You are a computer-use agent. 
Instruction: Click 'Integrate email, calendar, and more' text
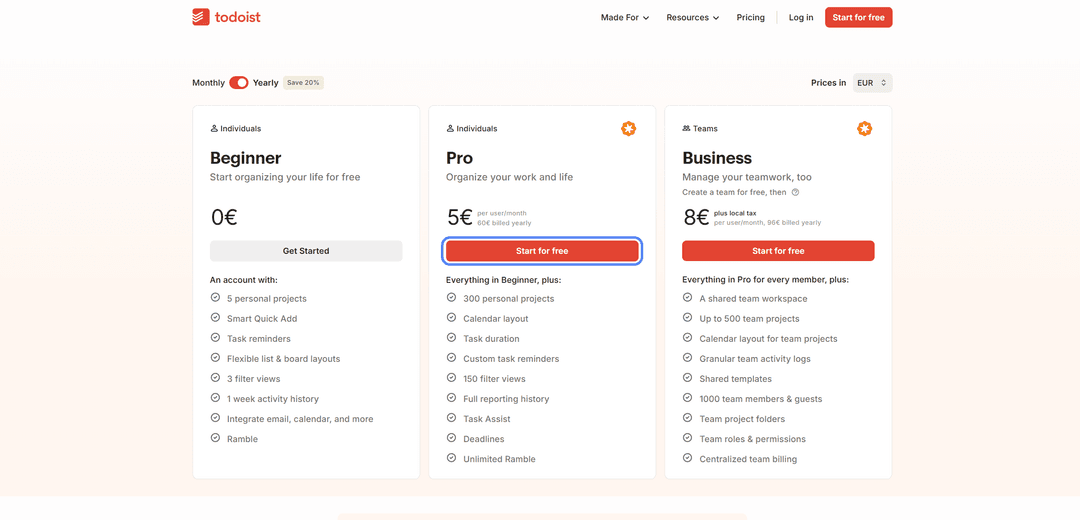pyautogui.click(x=300, y=419)
